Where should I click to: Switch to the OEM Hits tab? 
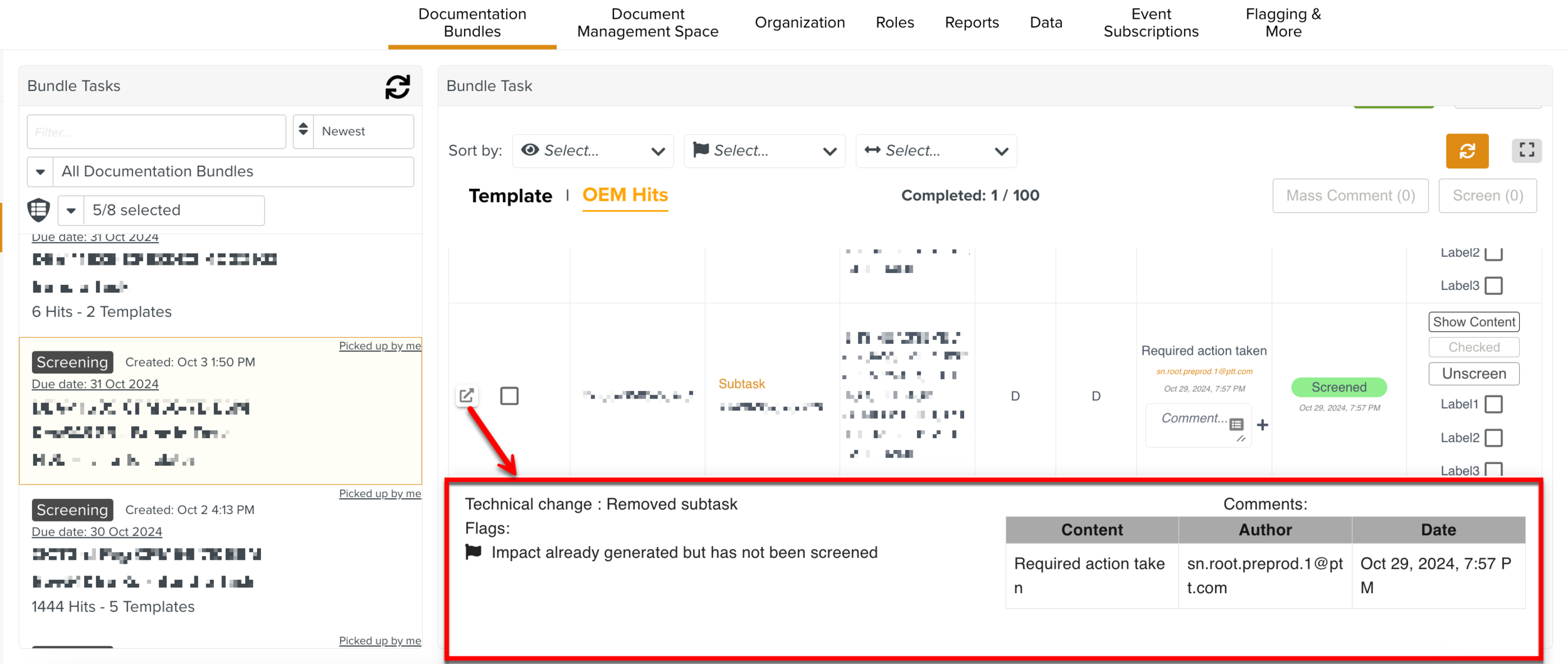click(x=625, y=195)
